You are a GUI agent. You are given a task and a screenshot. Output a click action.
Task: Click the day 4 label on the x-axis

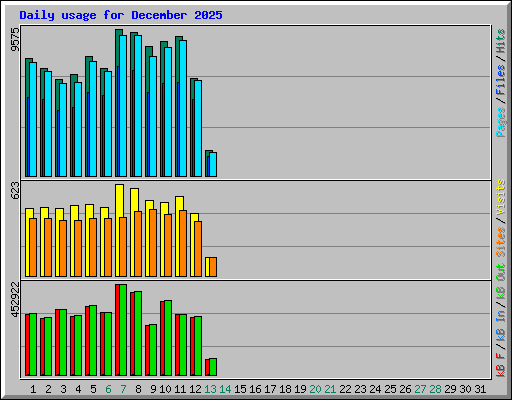[78, 389]
